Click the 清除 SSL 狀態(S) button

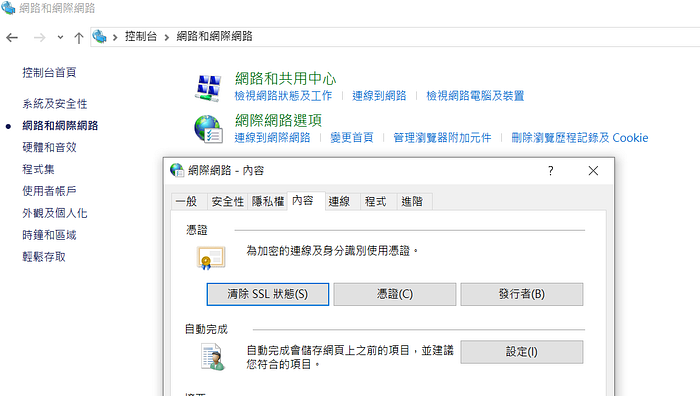click(268, 294)
